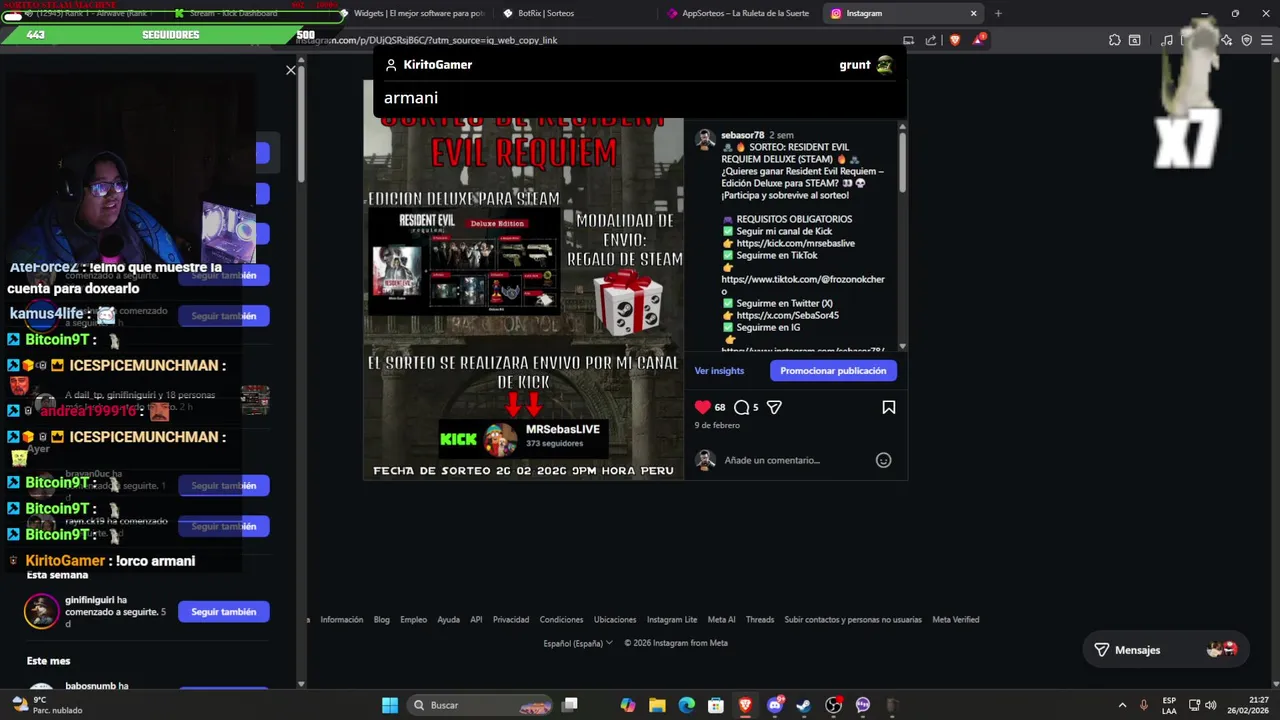Click the share page icon in address bar
The height and width of the screenshot is (720, 1280).
931,40
